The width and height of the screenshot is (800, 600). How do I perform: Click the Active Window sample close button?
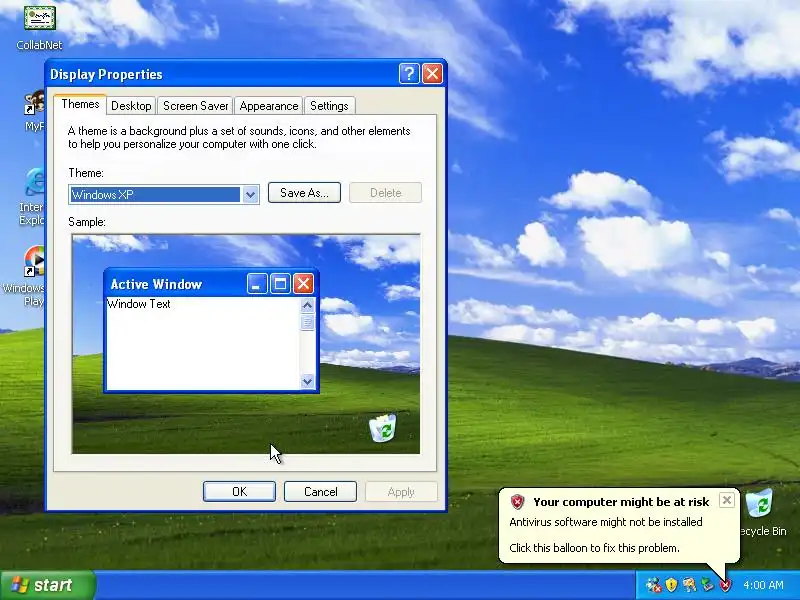(303, 284)
